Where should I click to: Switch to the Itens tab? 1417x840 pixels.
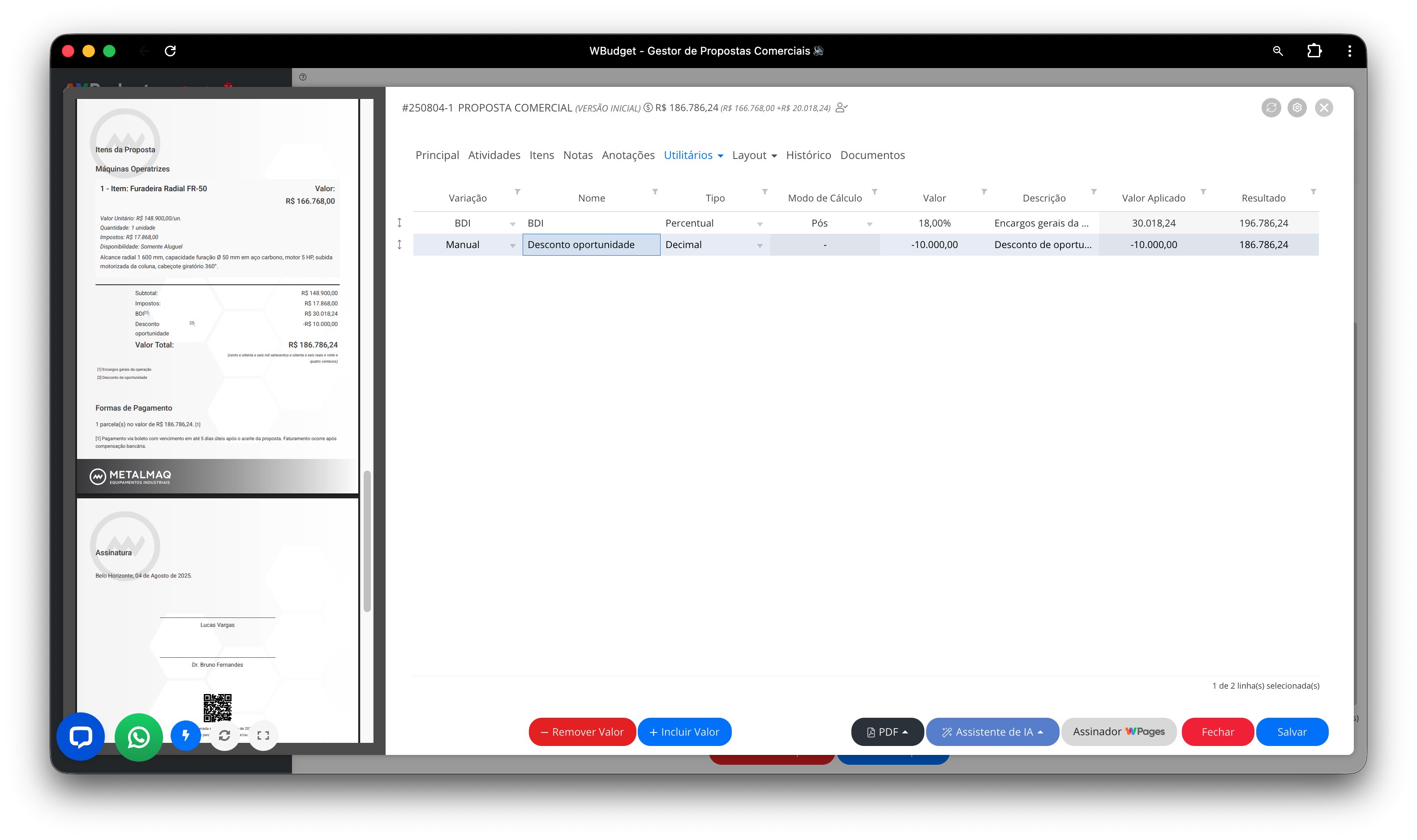tap(541, 155)
